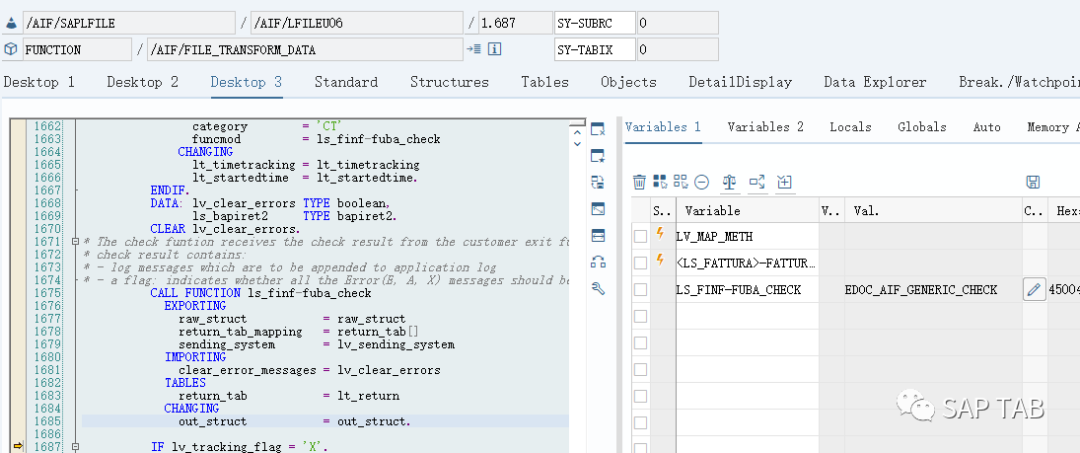The width and height of the screenshot is (1080, 453).
Task: Click in the SY-SUBRC value field
Action: click(x=678, y=23)
